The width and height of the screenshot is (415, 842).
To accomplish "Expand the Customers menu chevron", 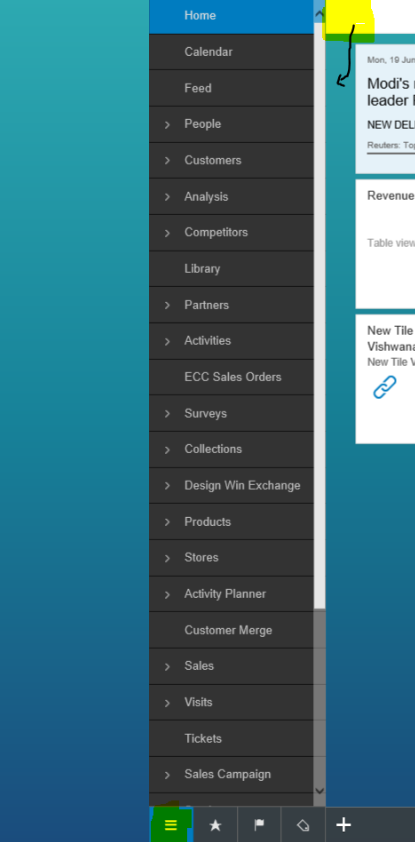I will point(167,161).
